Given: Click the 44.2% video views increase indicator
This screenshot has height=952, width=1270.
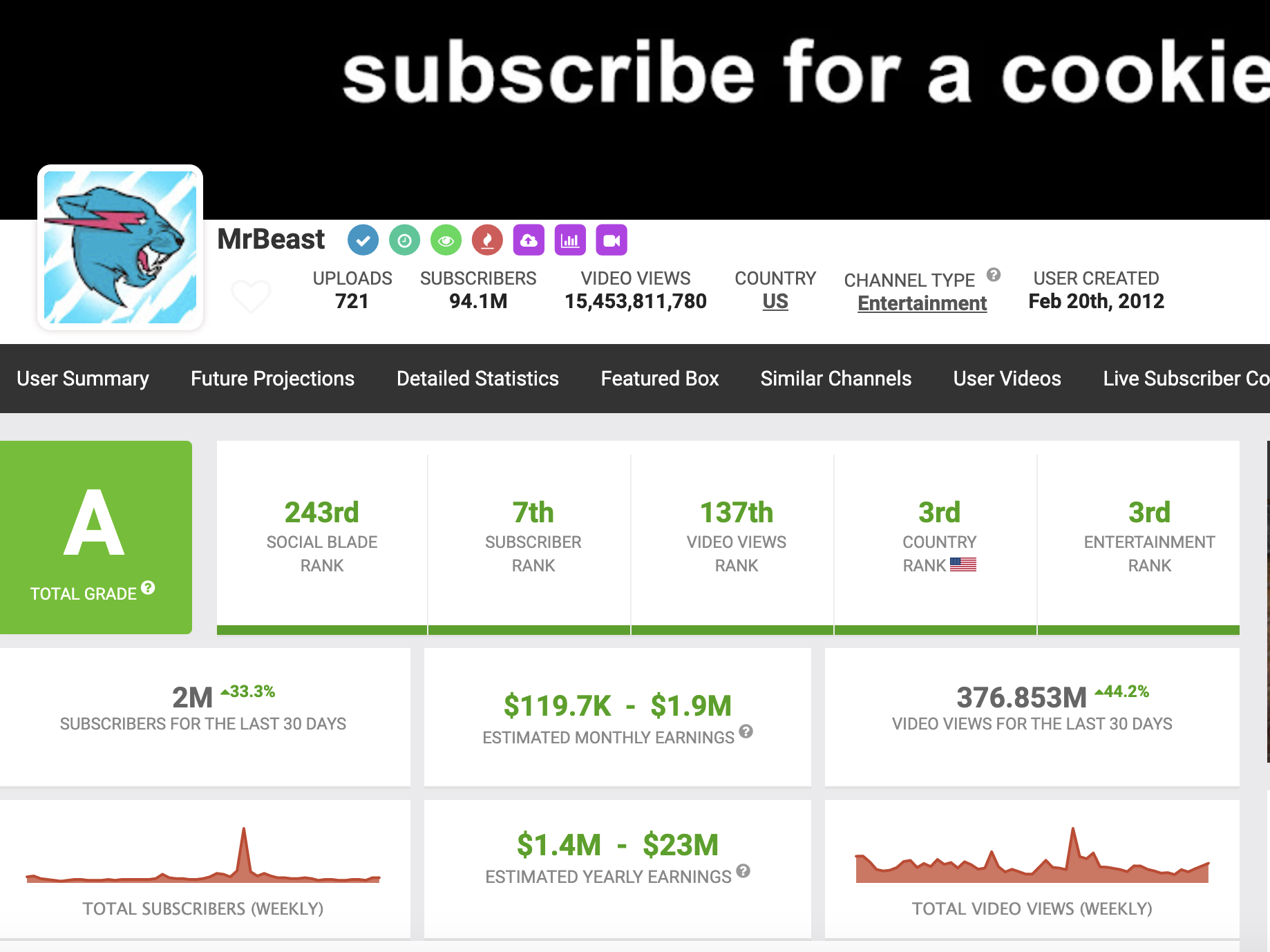Looking at the screenshot, I should point(1122,692).
